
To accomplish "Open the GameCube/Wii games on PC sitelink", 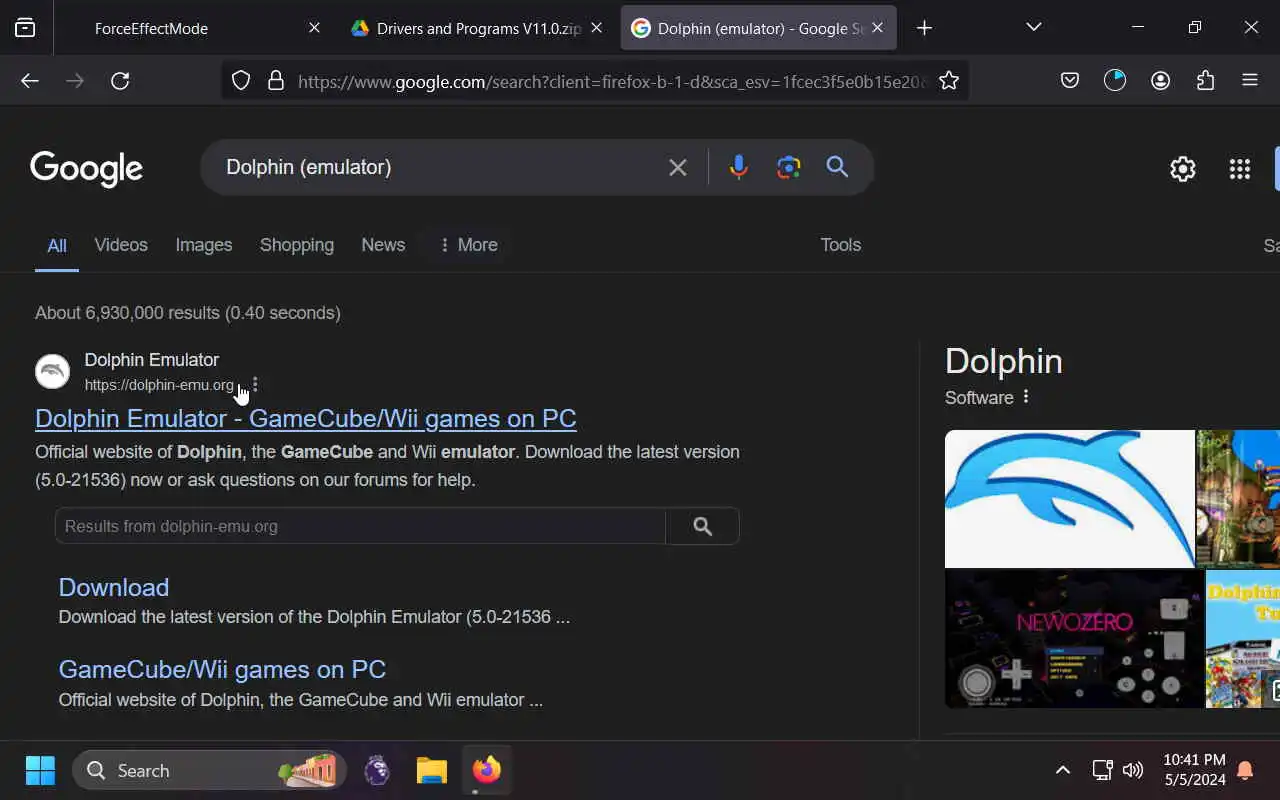I will (222, 669).
